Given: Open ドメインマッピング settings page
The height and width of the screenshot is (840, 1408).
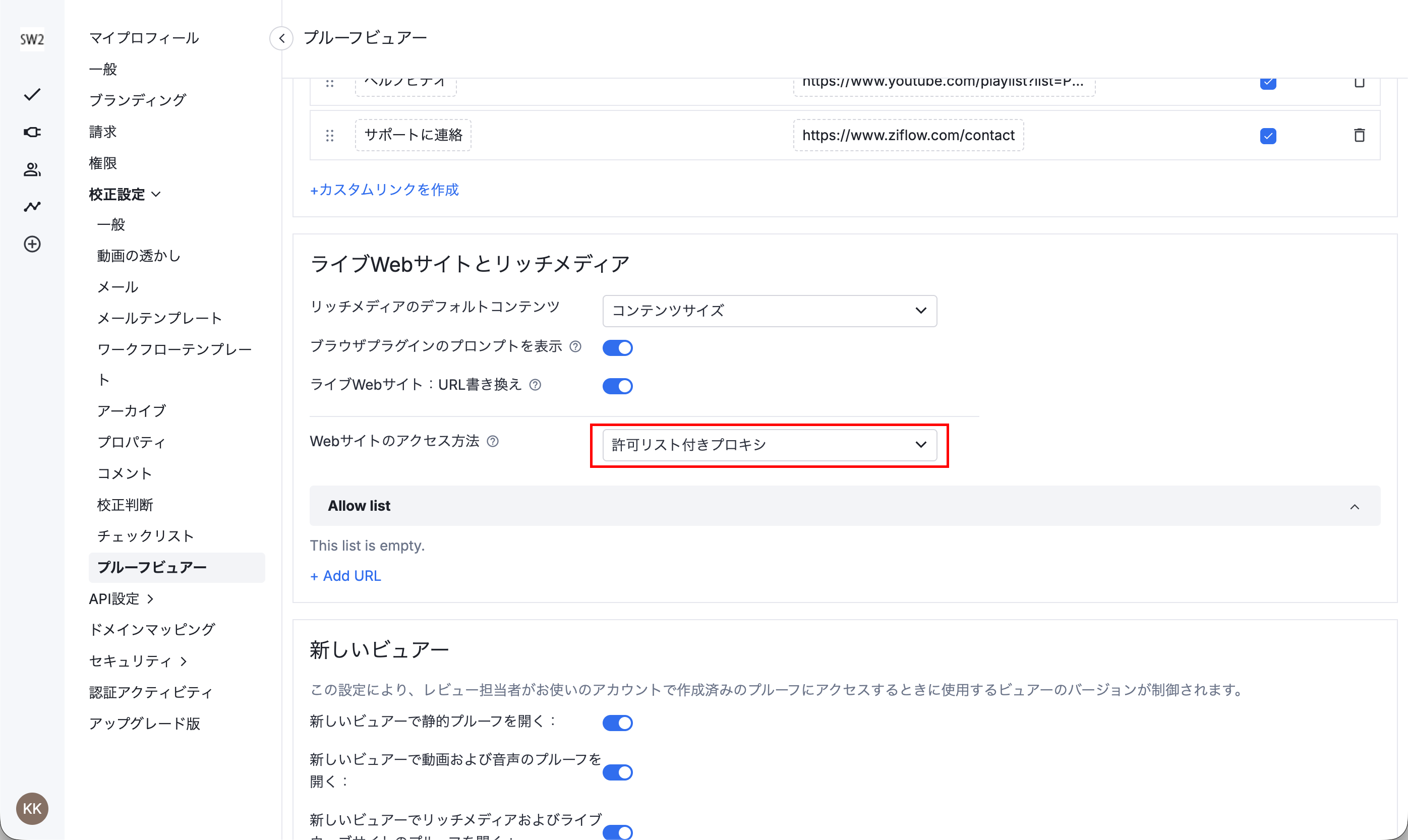Looking at the screenshot, I should (152, 629).
